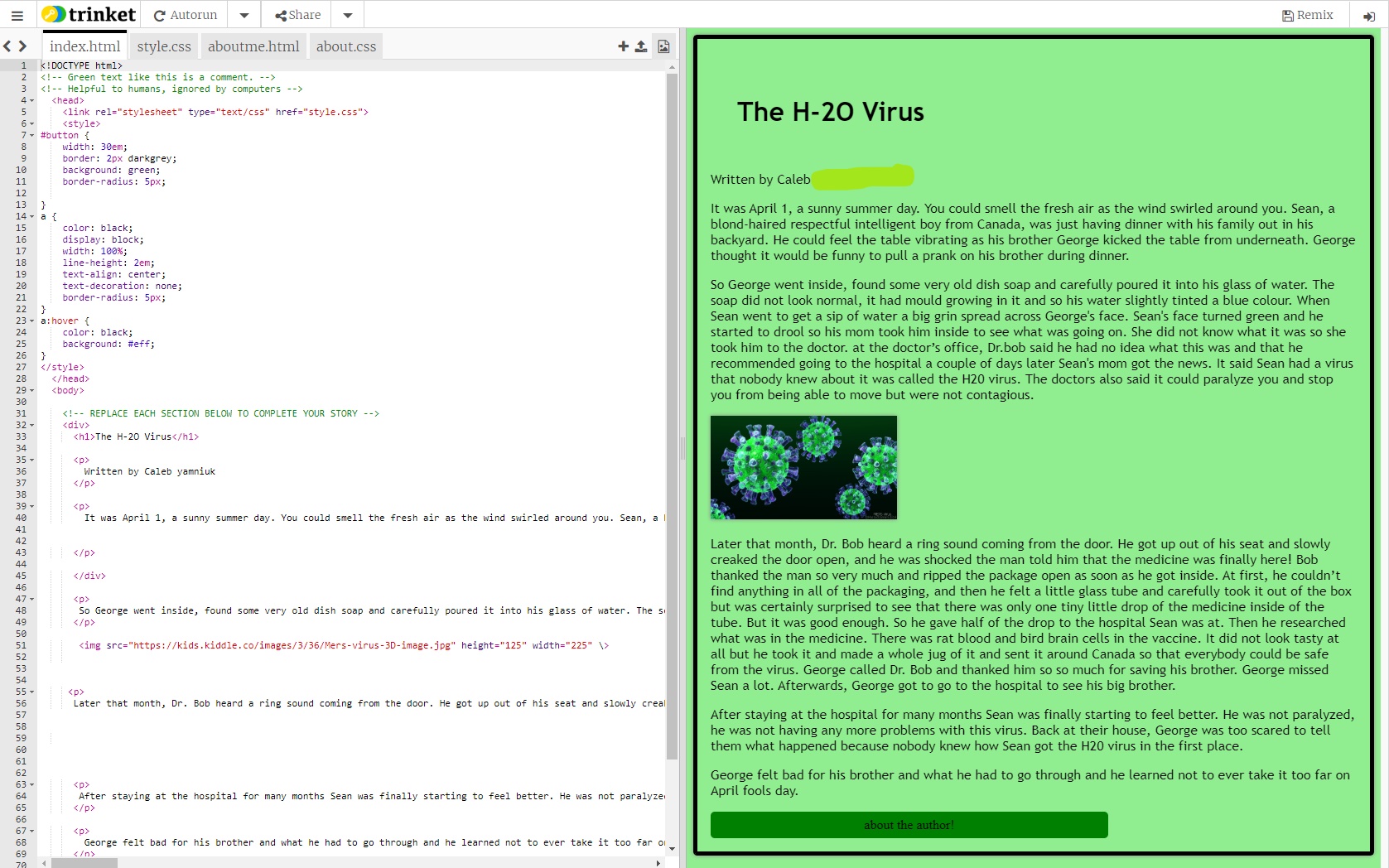The height and width of the screenshot is (868, 1389).
Task: Run the code with Autorun
Action: [x=186, y=14]
